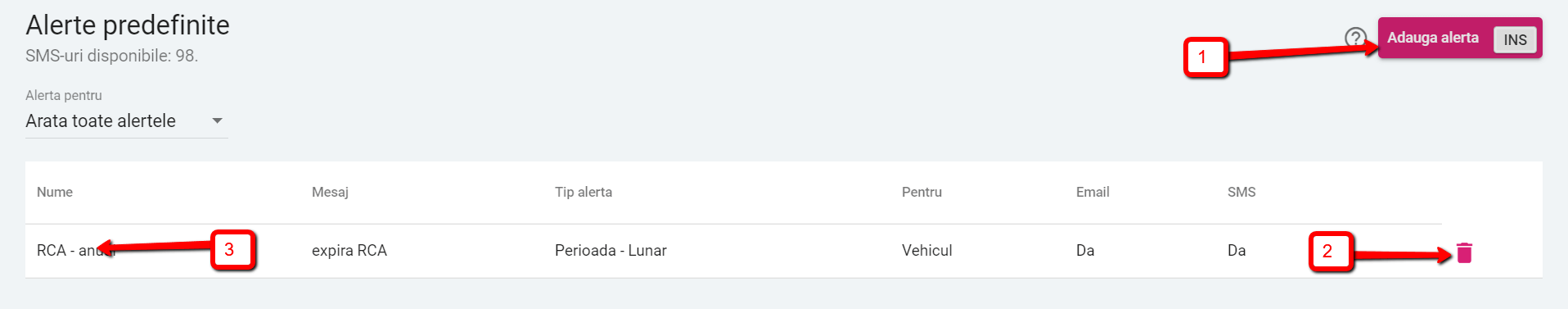Screen dimensions: 1568x309
Task: Click the Da value under SMS
Action: tap(1237, 251)
